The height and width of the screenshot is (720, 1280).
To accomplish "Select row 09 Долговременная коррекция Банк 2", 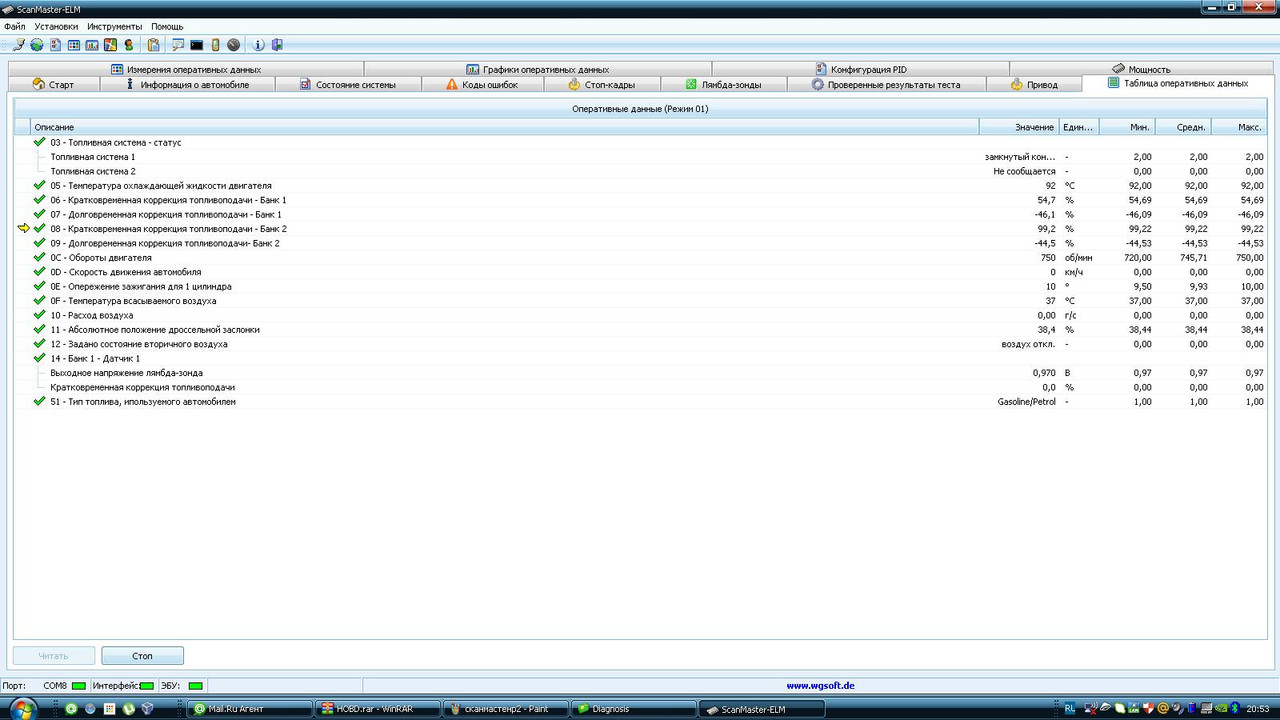I will 640,243.
